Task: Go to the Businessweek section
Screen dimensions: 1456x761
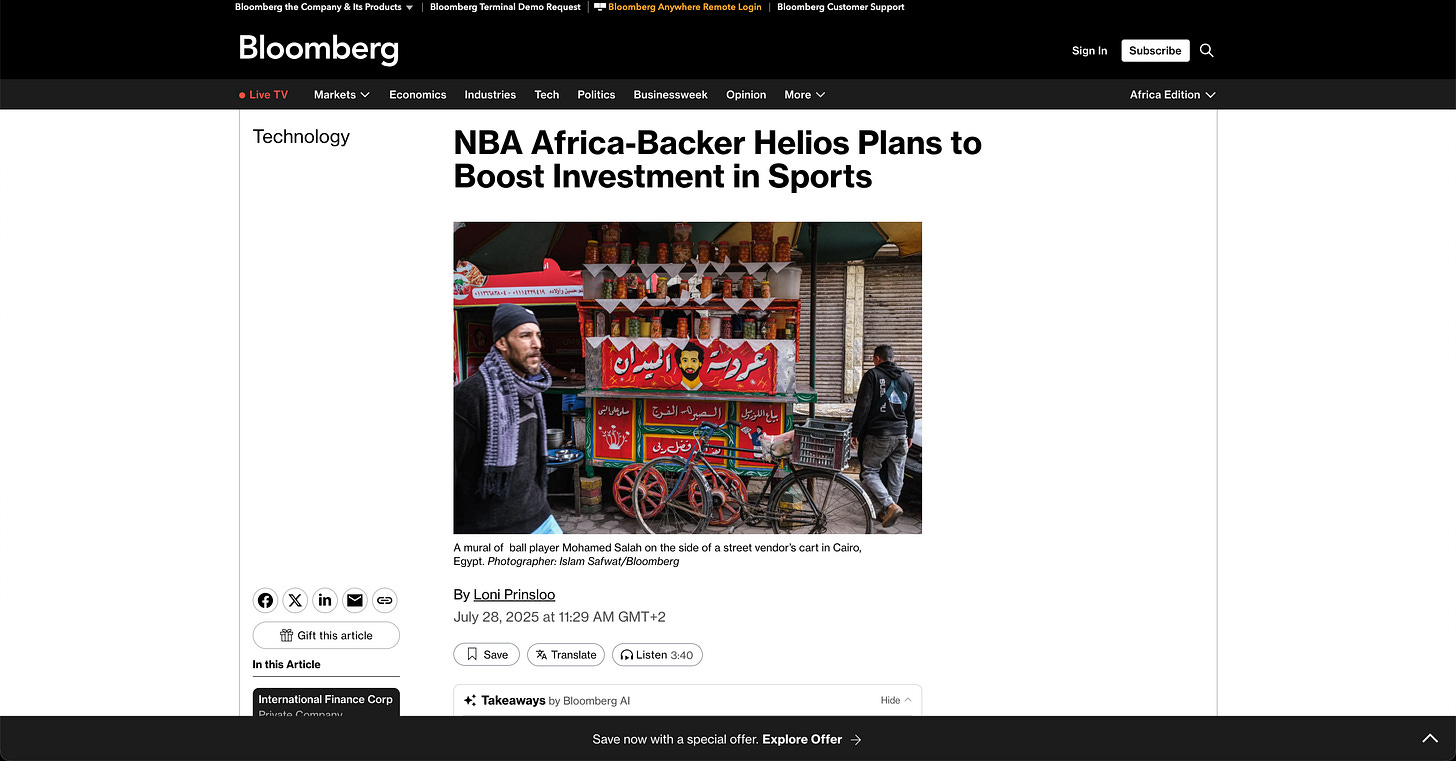Action: (670, 94)
